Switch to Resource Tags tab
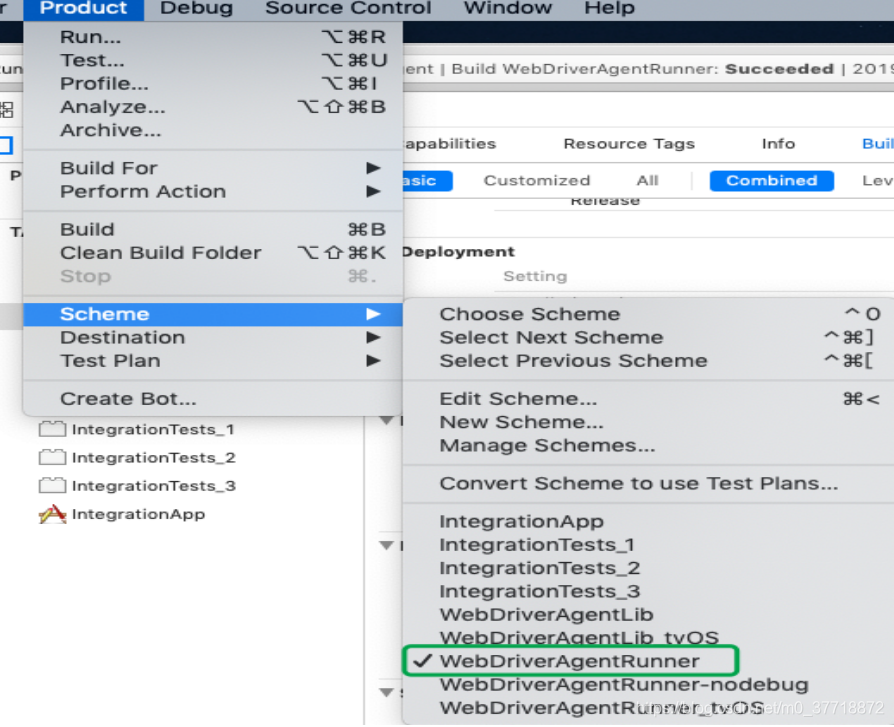The width and height of the screenshot is (894, 727). pos(629,144)
